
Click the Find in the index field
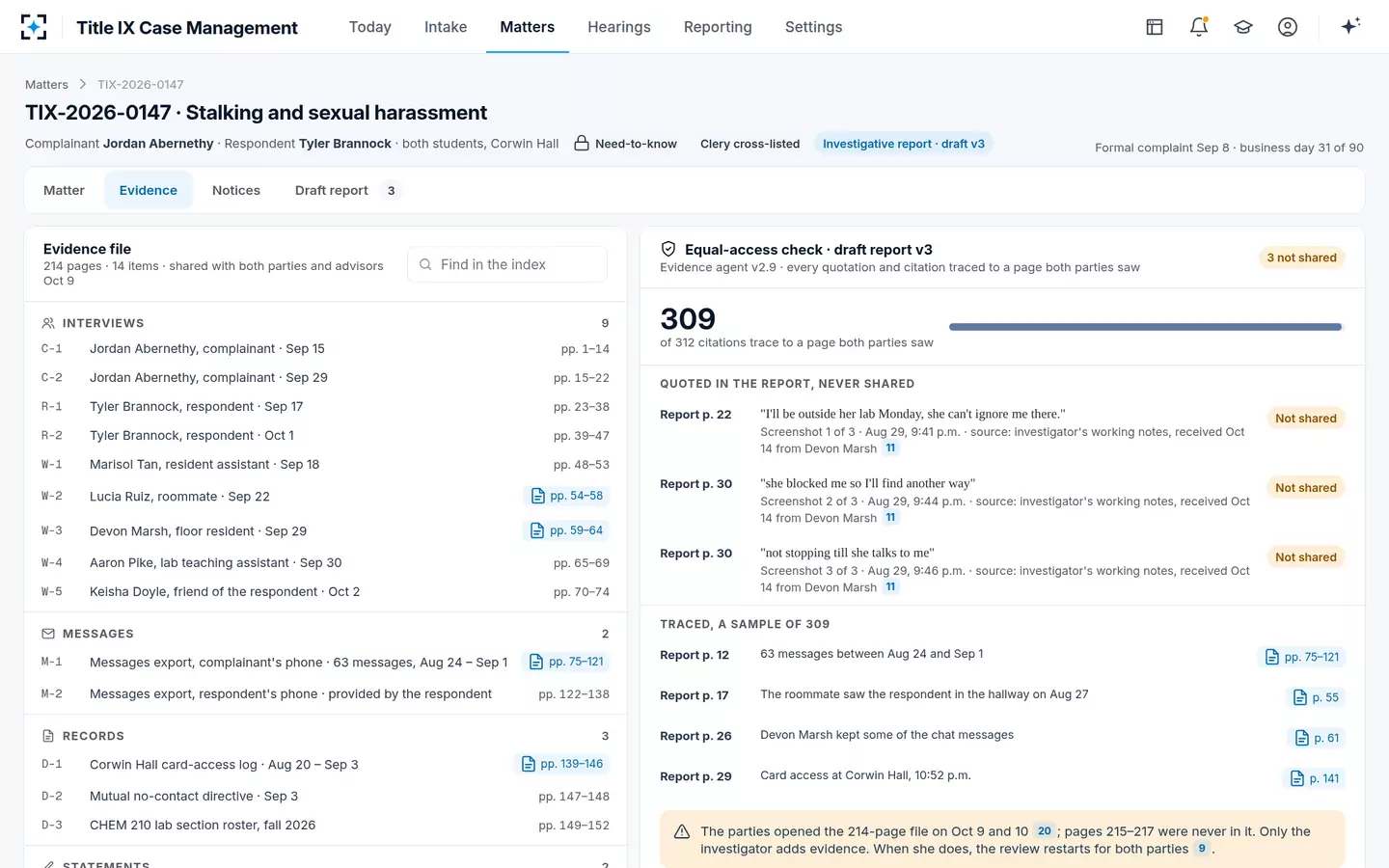[507, 264]
